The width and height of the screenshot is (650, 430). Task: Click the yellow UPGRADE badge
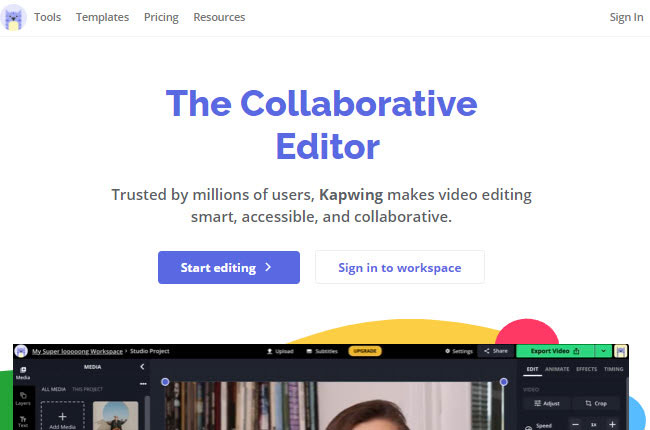click(365, 351)
